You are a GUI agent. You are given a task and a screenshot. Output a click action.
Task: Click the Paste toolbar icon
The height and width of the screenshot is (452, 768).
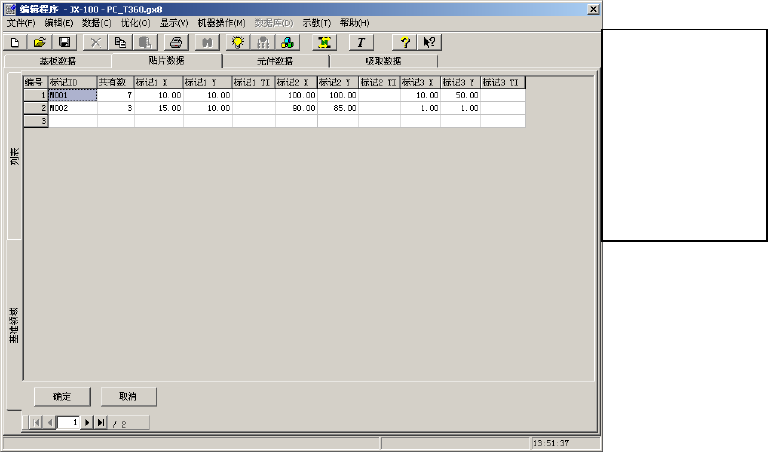(145, 43)
